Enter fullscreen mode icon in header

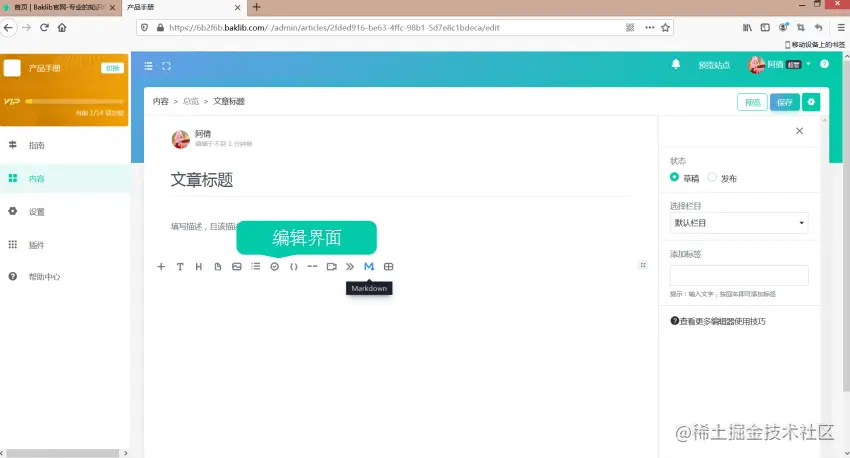166,66
